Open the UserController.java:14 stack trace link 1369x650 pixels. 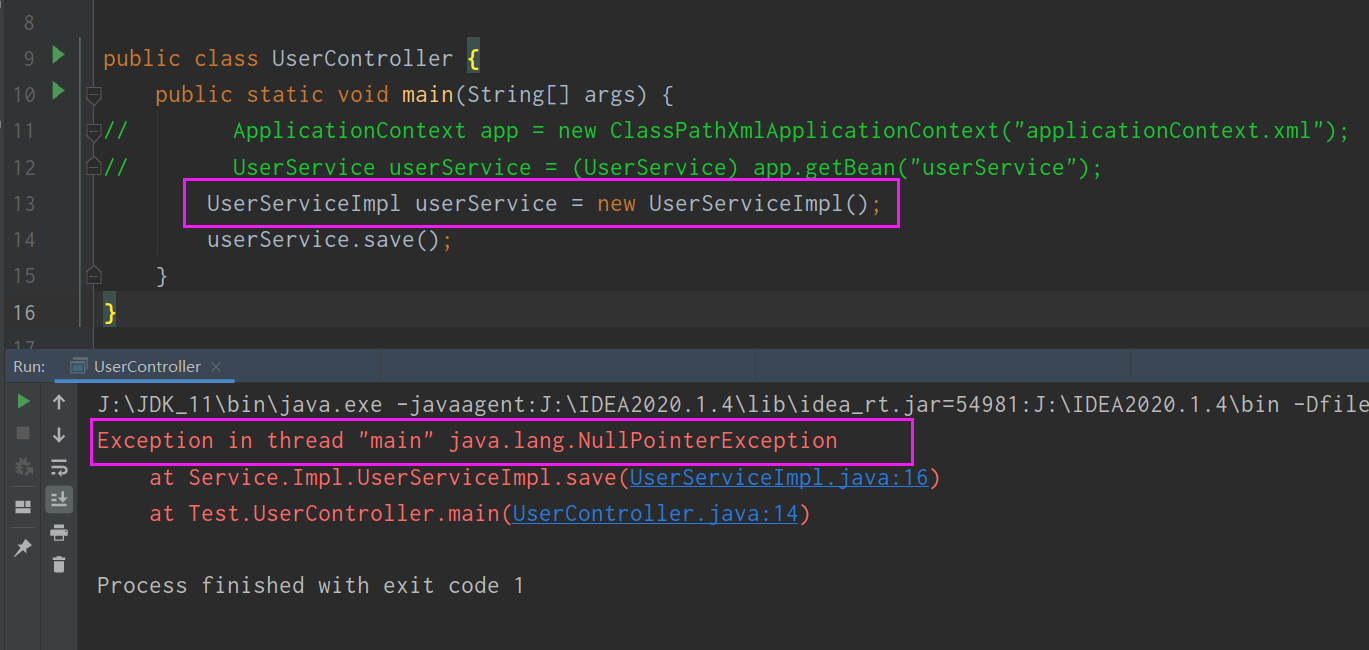[x=655, y=514]
